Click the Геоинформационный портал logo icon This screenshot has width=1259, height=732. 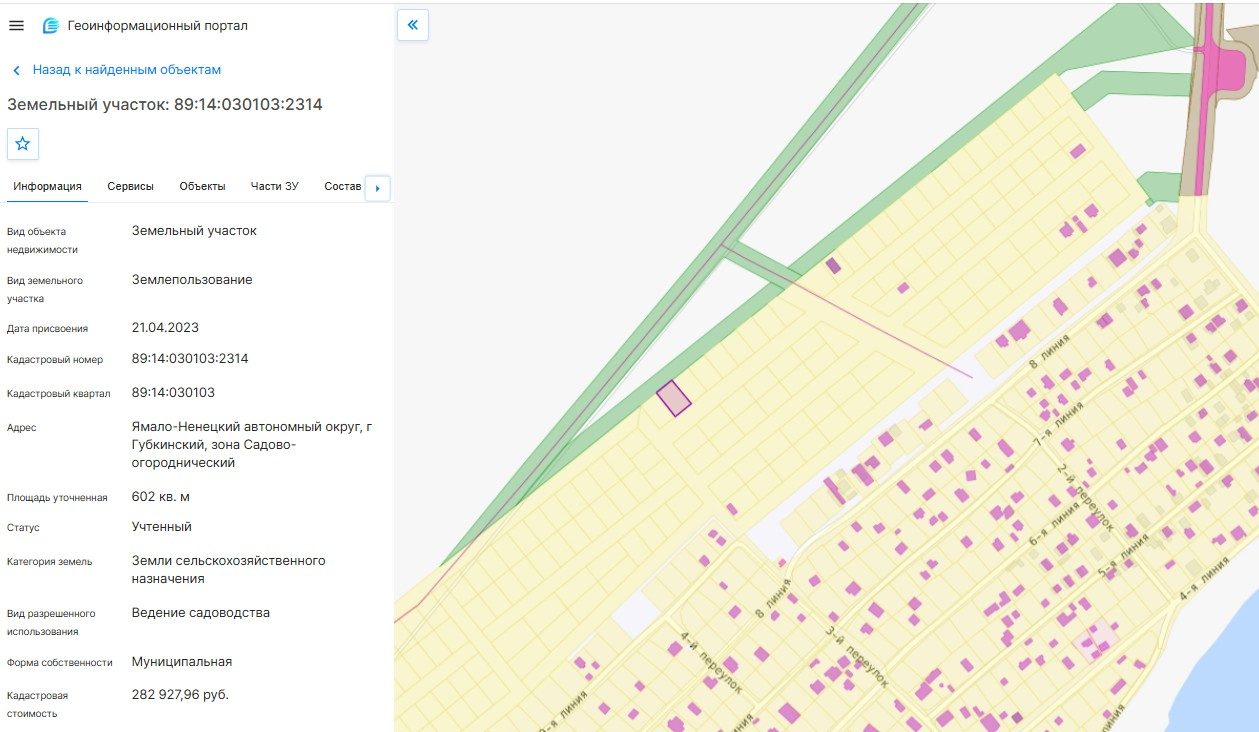click(x=50, y=26)
